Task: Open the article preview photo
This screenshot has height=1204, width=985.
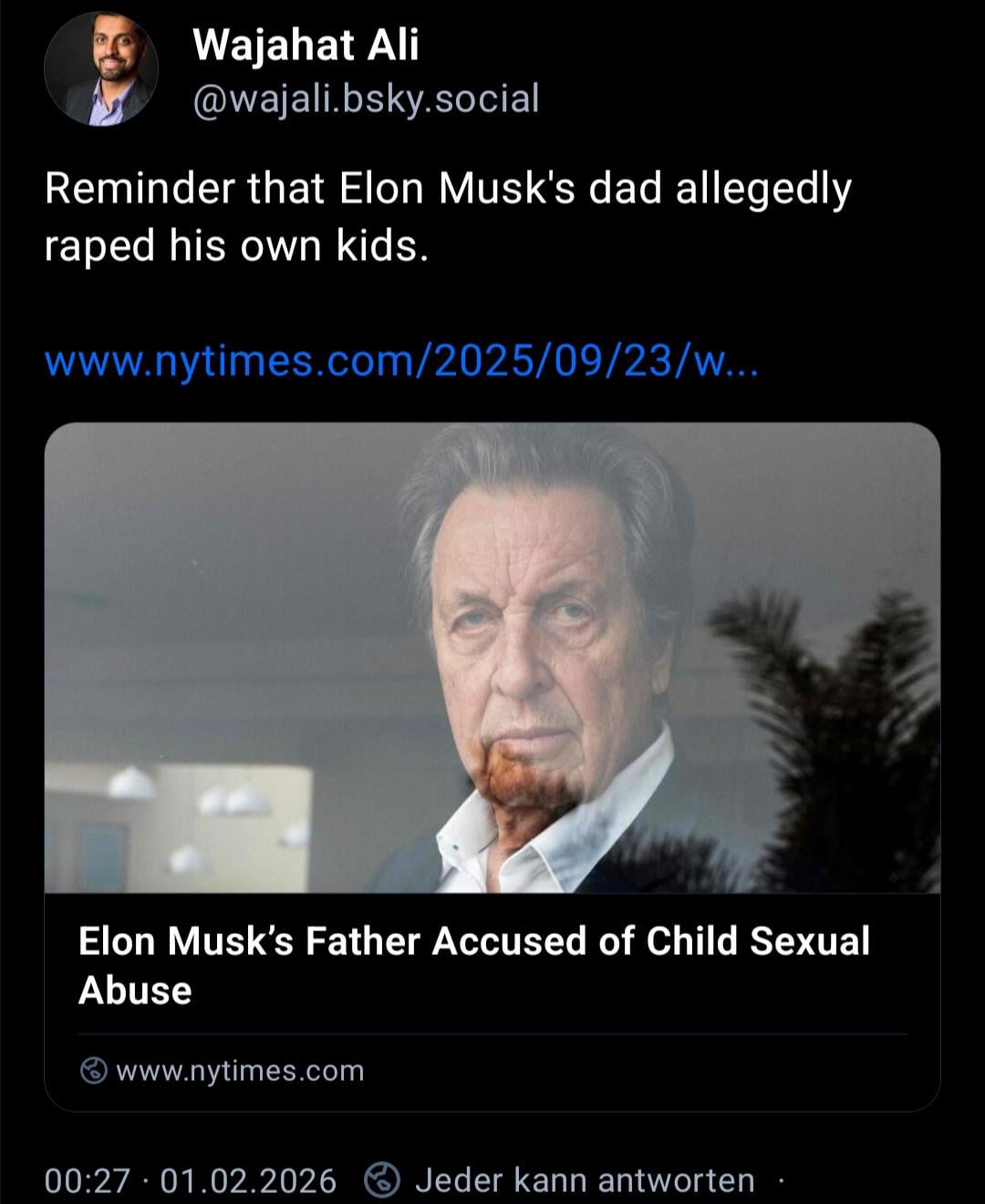Action: (492, 657)
